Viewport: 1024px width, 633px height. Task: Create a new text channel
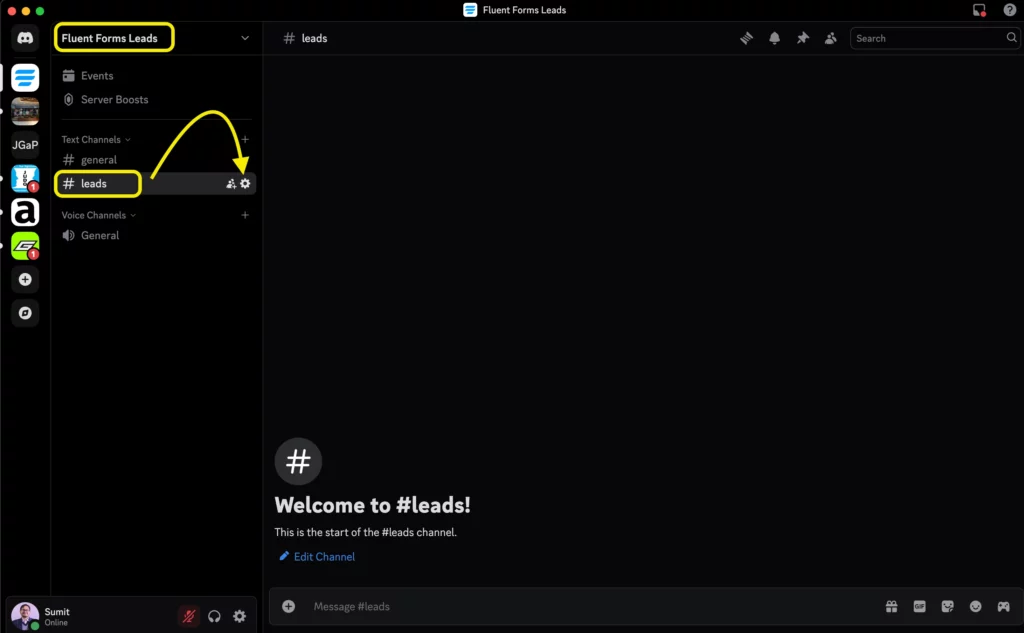tap(245, 139)
